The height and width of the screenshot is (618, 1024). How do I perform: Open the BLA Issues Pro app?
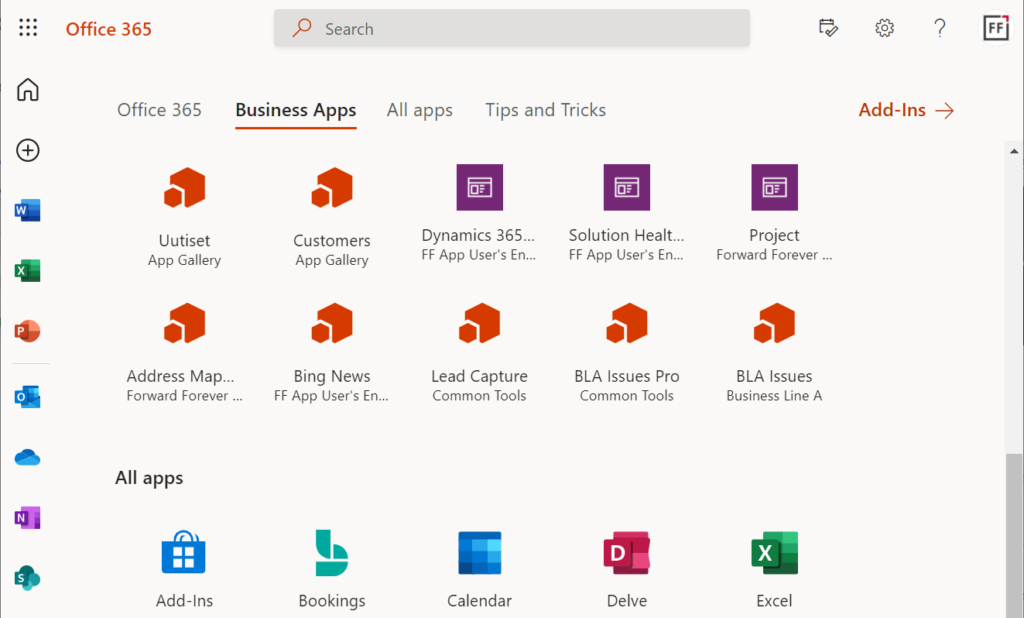pos(626,322)
